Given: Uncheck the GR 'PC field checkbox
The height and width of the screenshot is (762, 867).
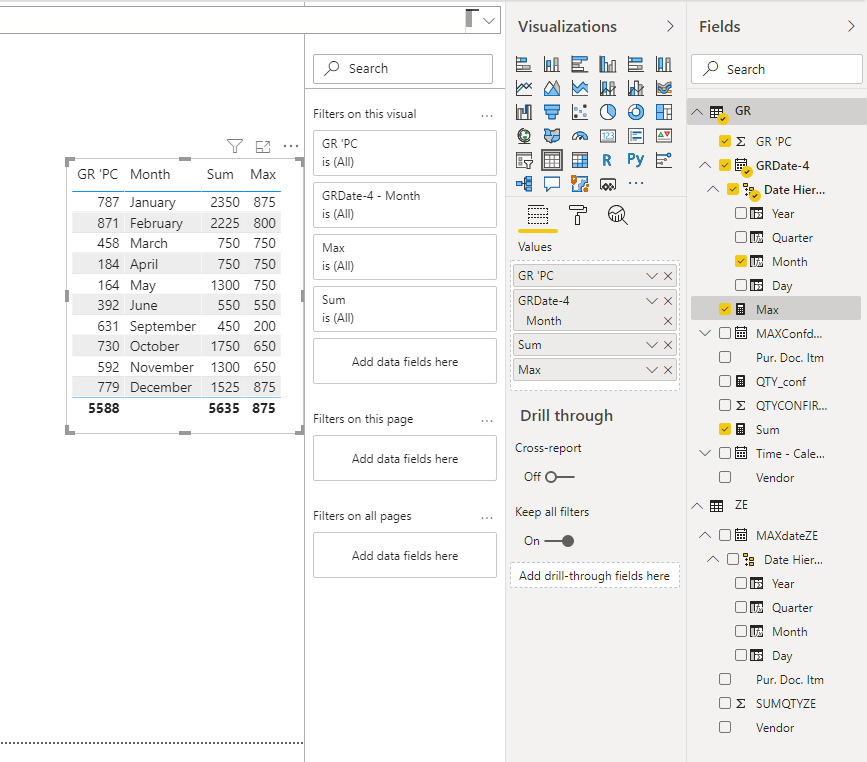Looking at the screenshot, I should 725,141.
